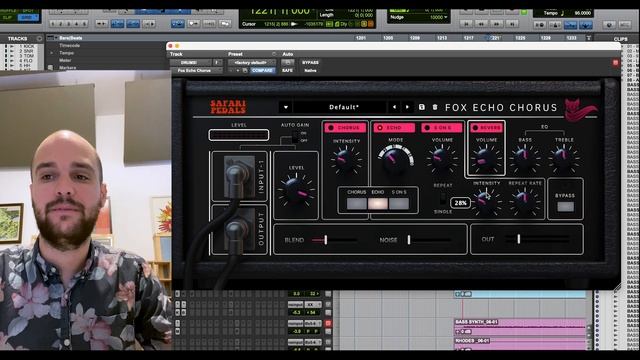Select the 1 KICK track in Tracks list
The height and width of the screenshot is (360, 640).
pos(27,47)
